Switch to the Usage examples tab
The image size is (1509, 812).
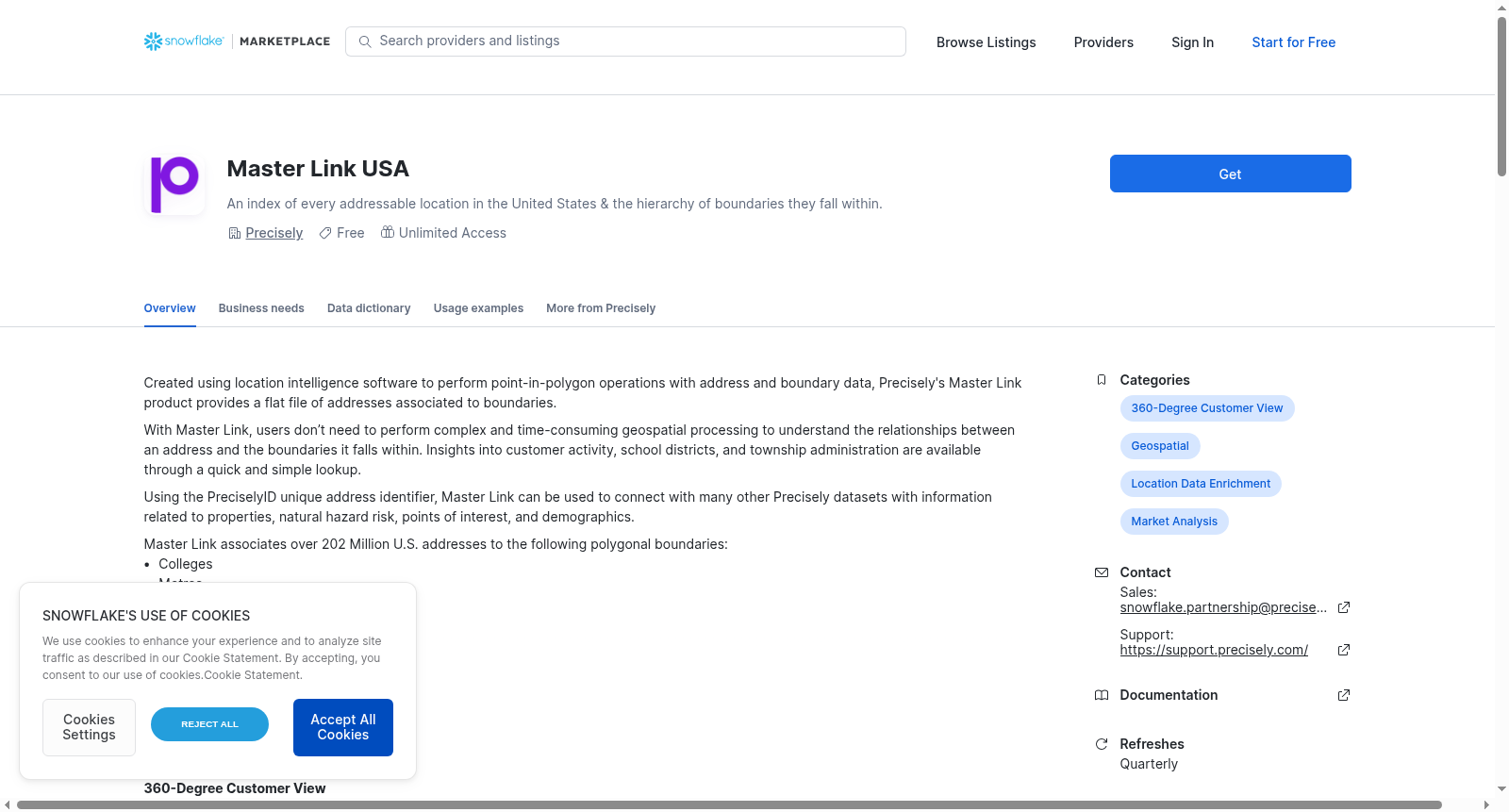478,308
